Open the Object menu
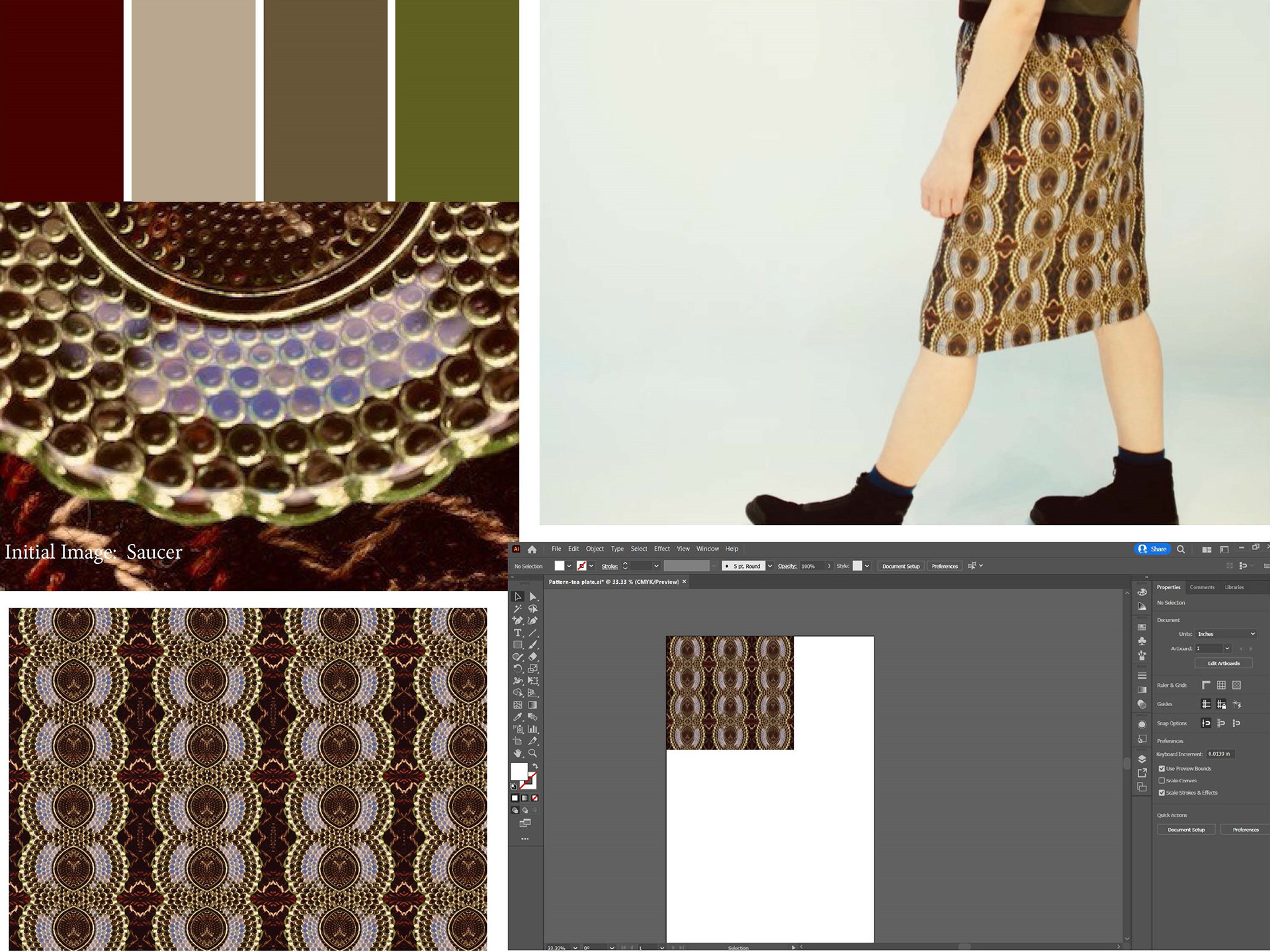 pyautogui.click(x=594, y=549)
